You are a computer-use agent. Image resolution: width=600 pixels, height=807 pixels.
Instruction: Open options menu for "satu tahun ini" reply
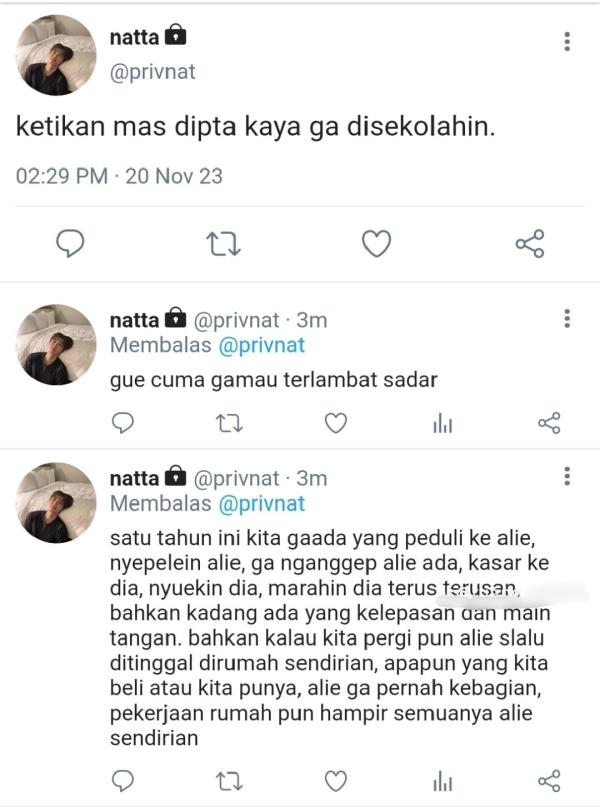[x=567, y=476]
